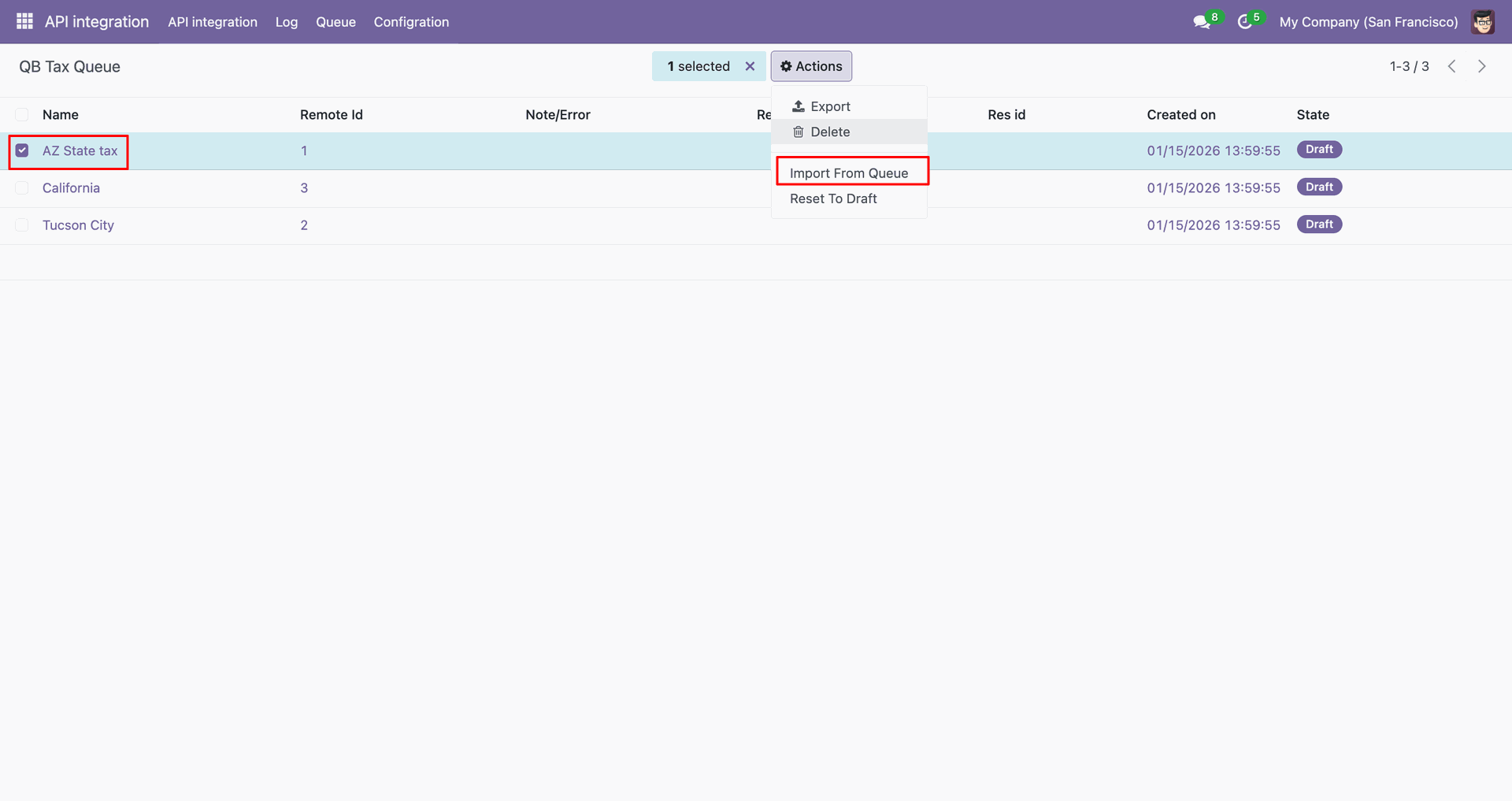Clear selection with the X icon
1512x801 pixels.
(750, 66)
